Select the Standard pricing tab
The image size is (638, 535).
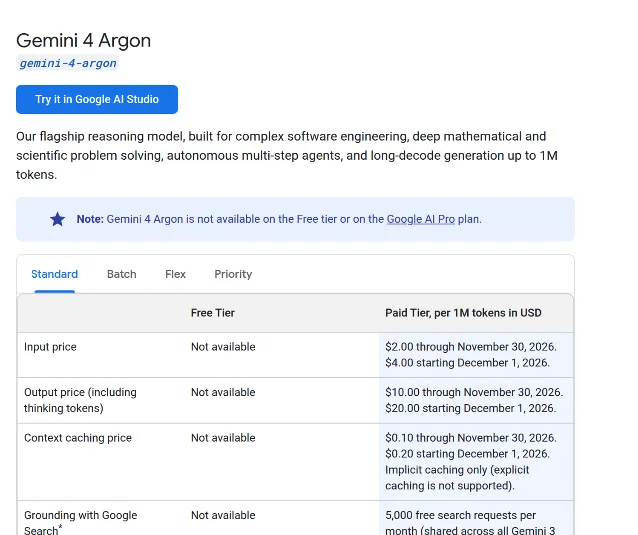pos(55,274)
